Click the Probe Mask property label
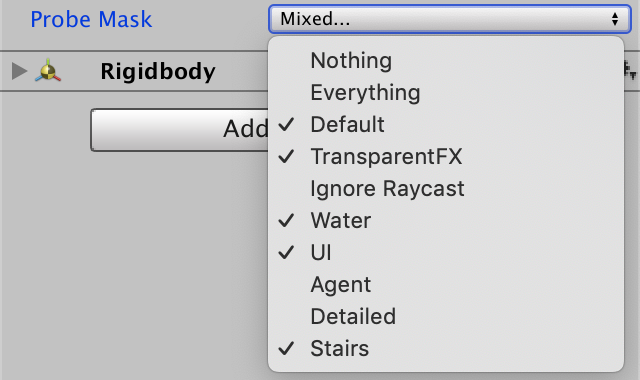This screenshot has height=380, width=640. coord(91,19)
